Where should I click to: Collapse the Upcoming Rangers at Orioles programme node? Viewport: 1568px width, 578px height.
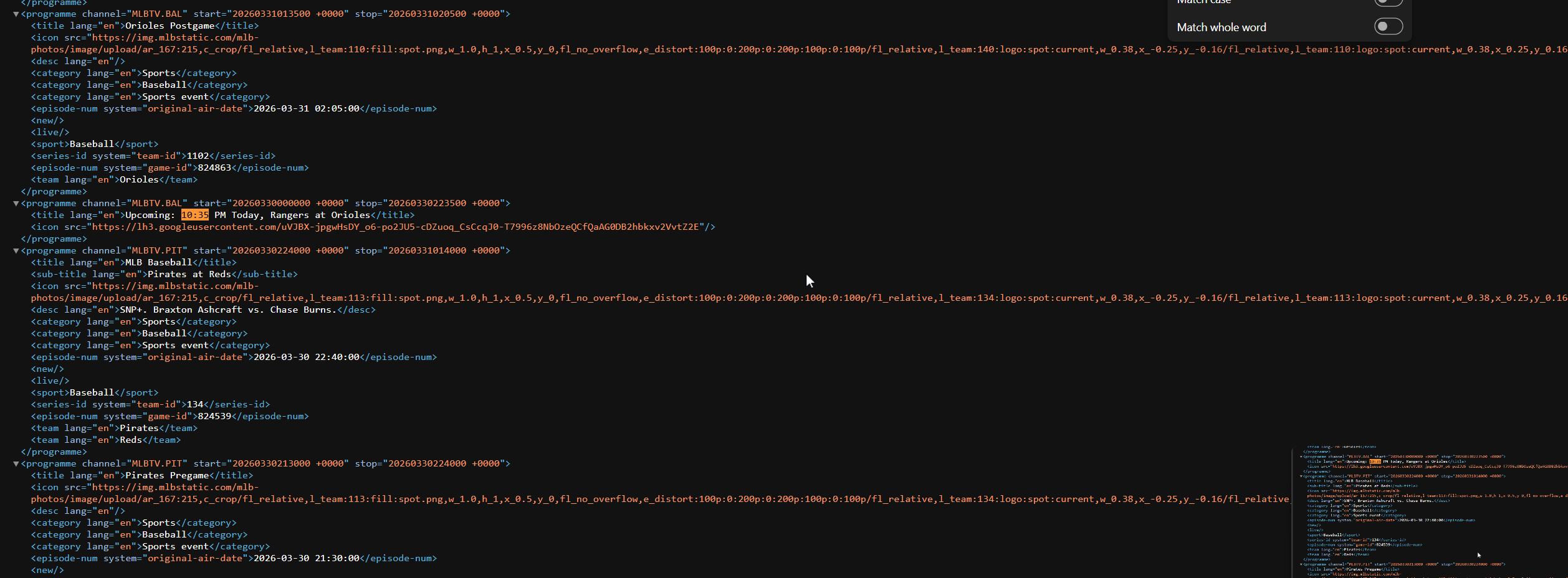16,203
